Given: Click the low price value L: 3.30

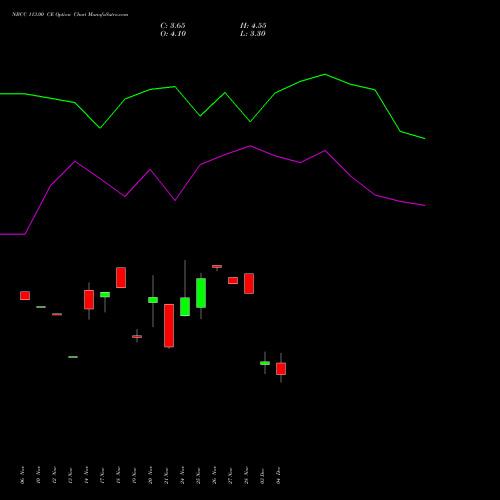Looking at the screenshot, I should pos(253,34).
